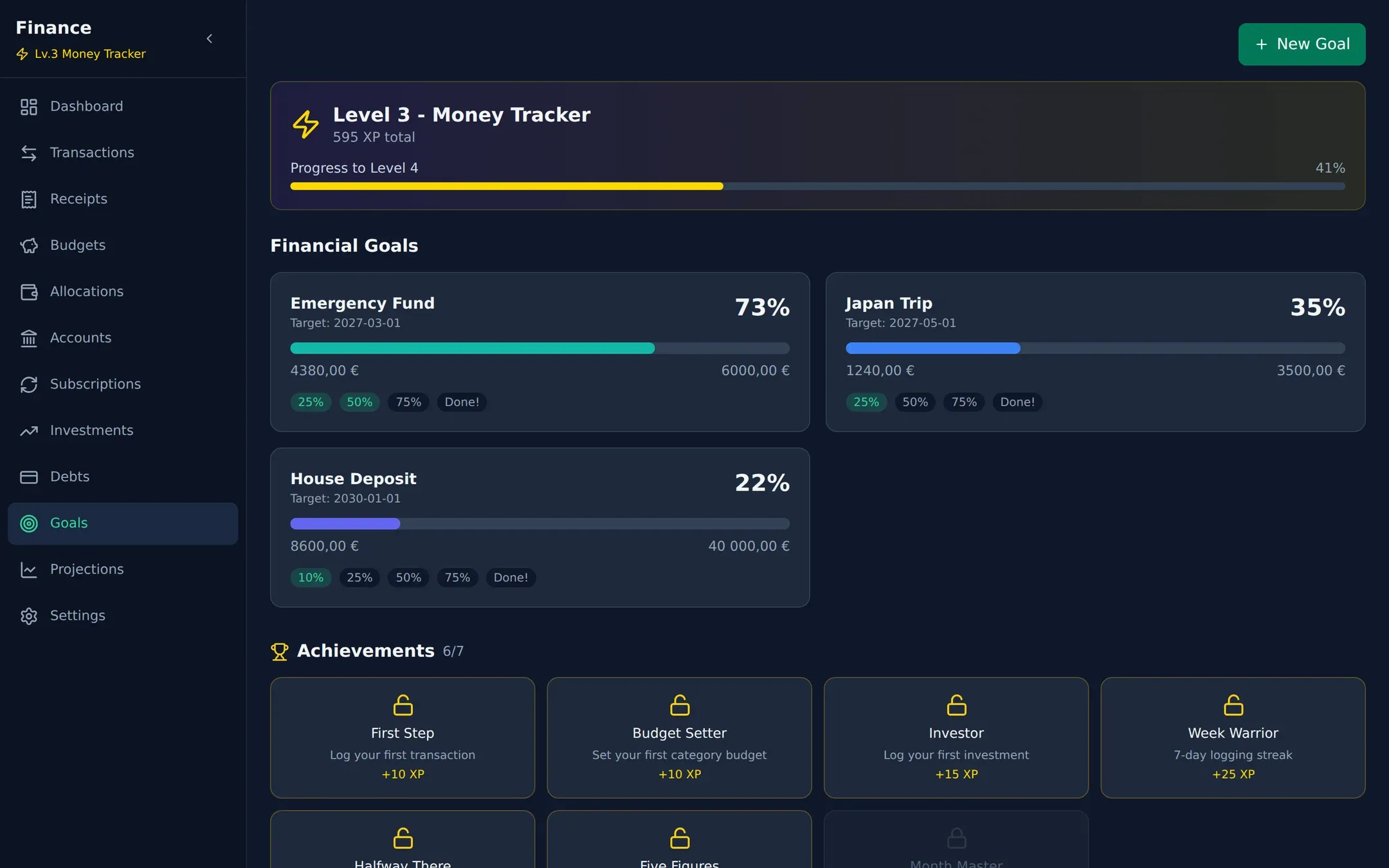Click the 41% level progress value
The image size is (1389, 868).
coord(1330,168)
